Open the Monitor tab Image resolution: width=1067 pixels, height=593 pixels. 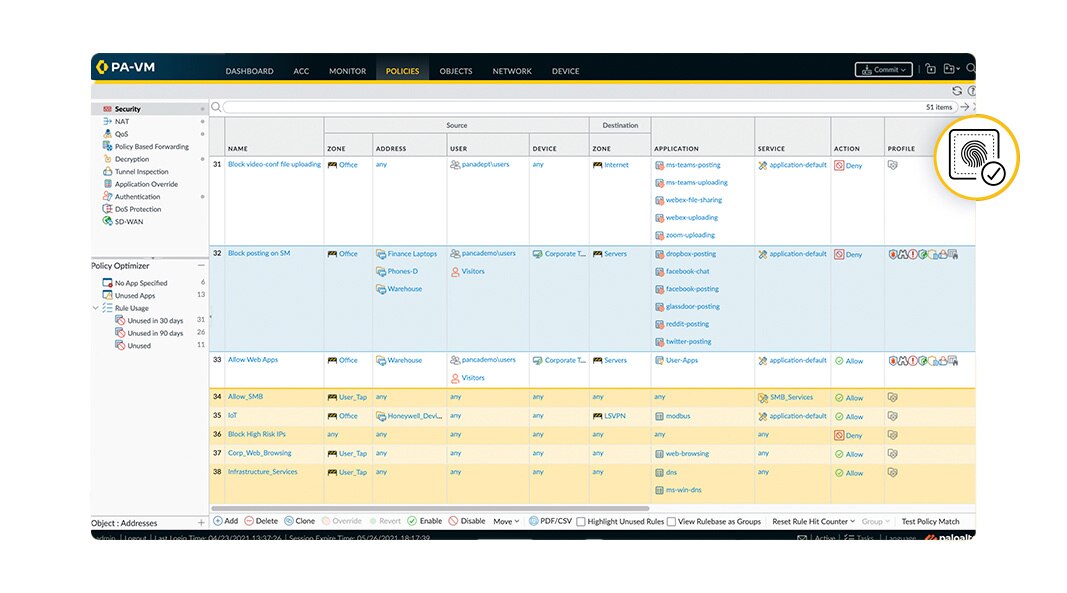[347, 71]
